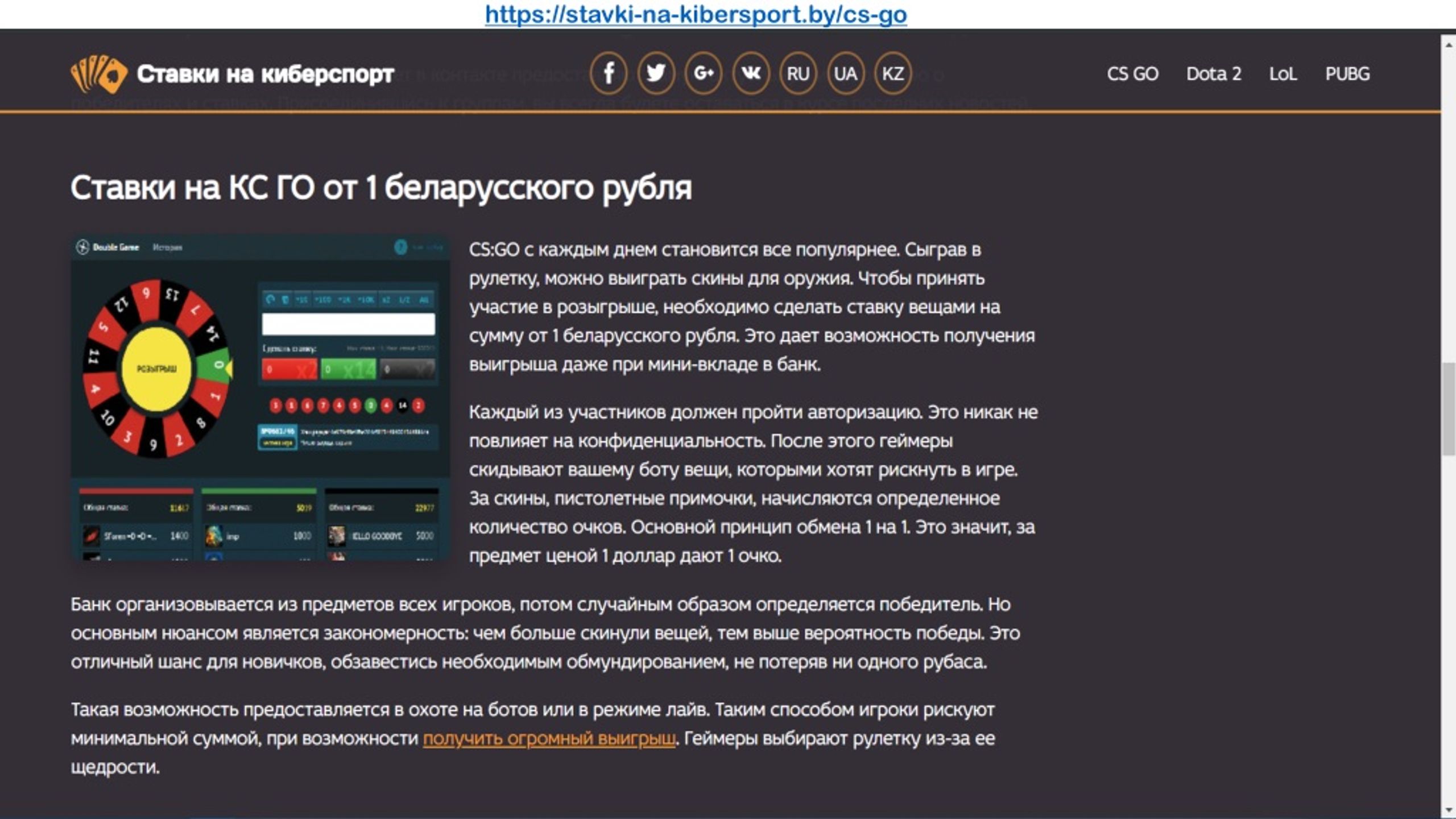Click the Ставки на КС ГО heading
This screenshot has width=1456, height=819.
point(381,188)
